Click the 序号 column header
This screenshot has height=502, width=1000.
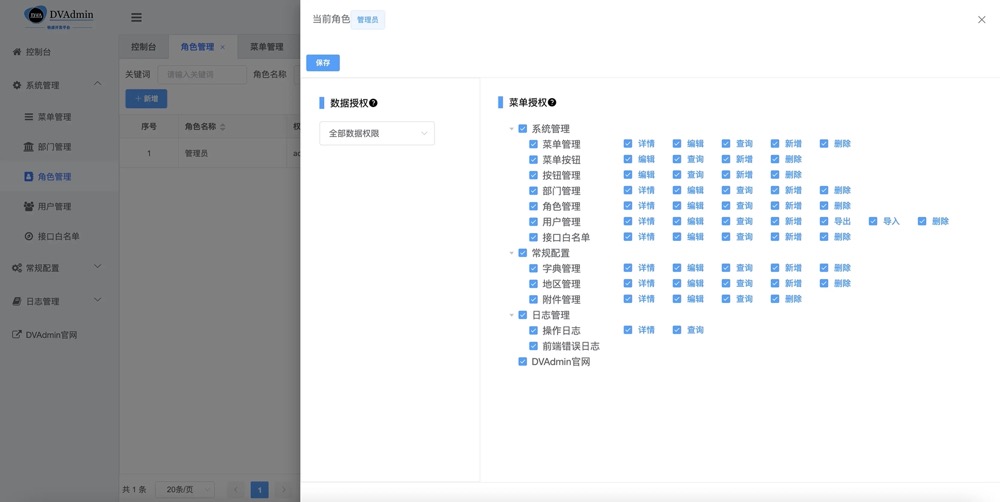149,127
